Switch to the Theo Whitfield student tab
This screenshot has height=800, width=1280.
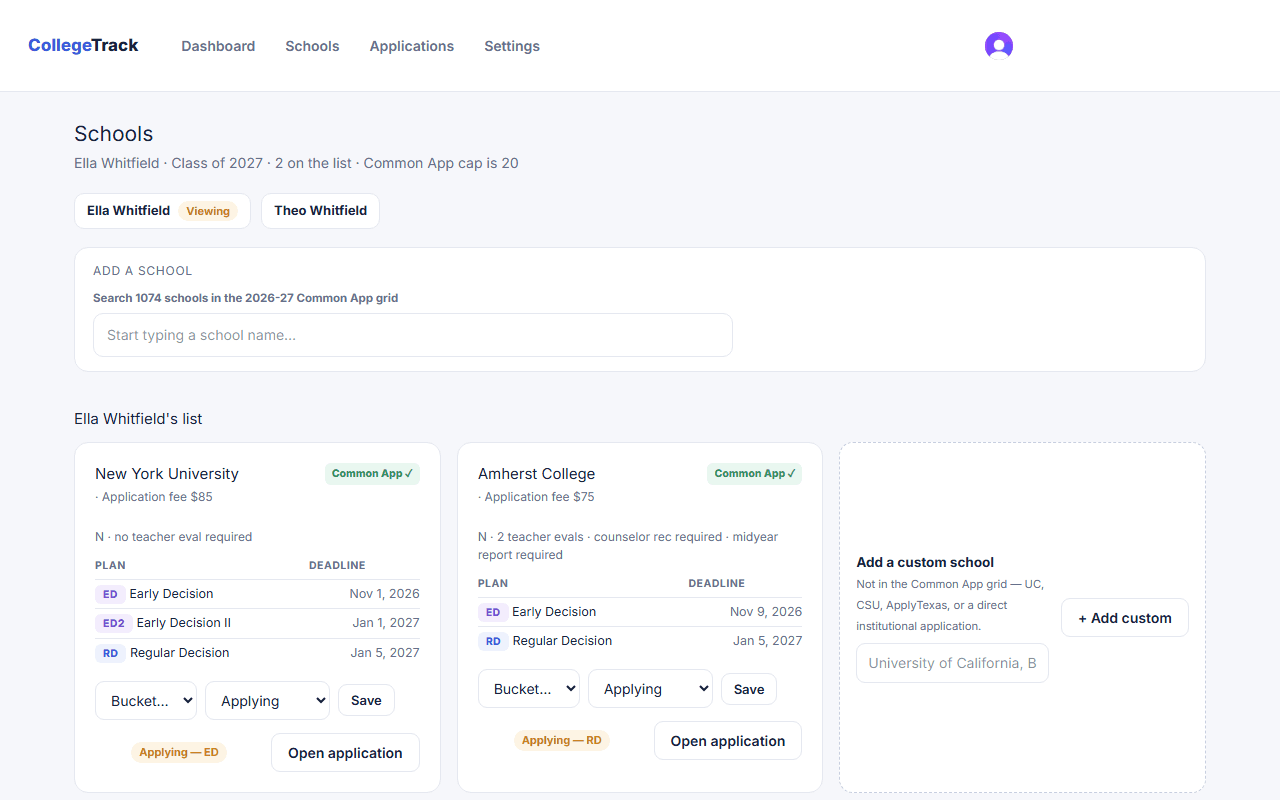320,211
